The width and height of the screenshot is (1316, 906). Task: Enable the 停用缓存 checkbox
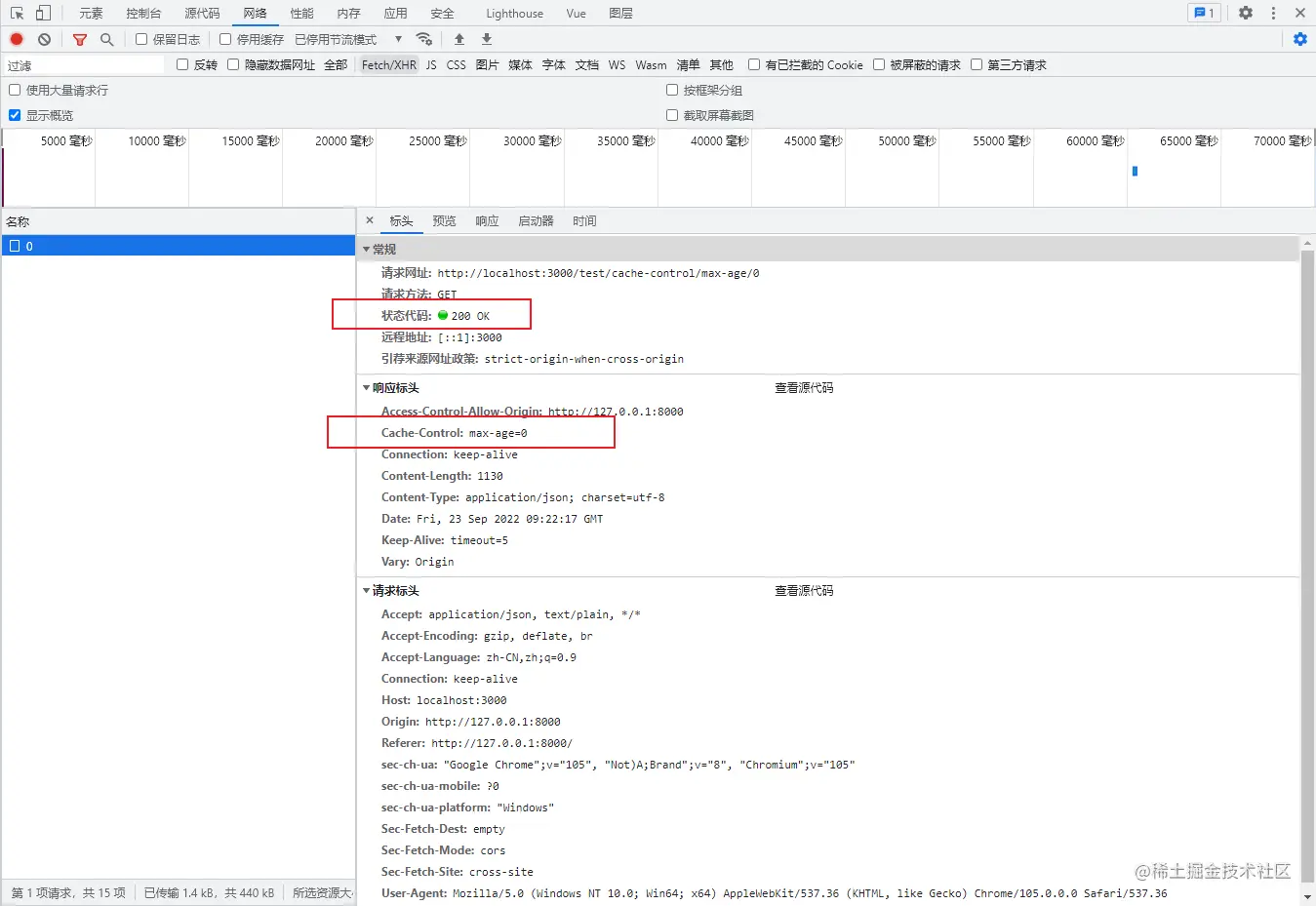coord(225,39)
